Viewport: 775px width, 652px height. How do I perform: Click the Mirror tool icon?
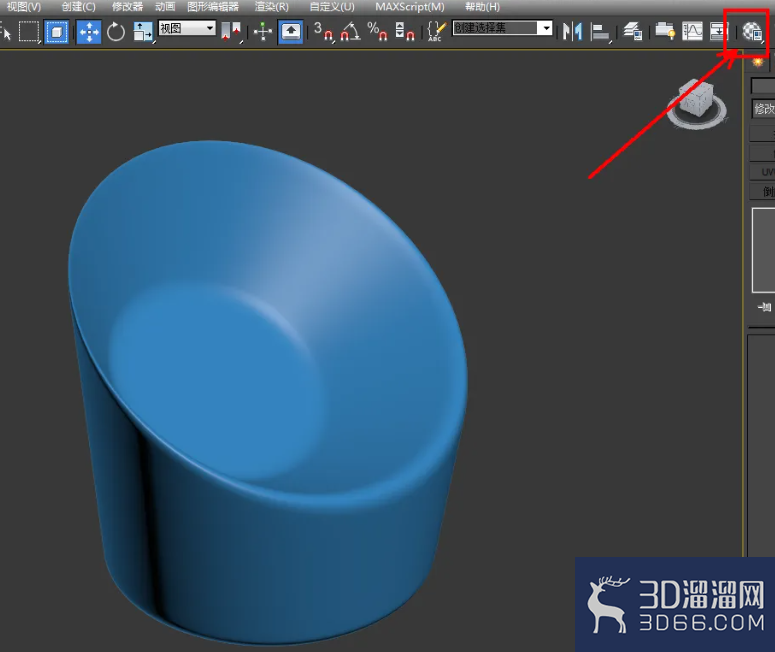point(572,32)
